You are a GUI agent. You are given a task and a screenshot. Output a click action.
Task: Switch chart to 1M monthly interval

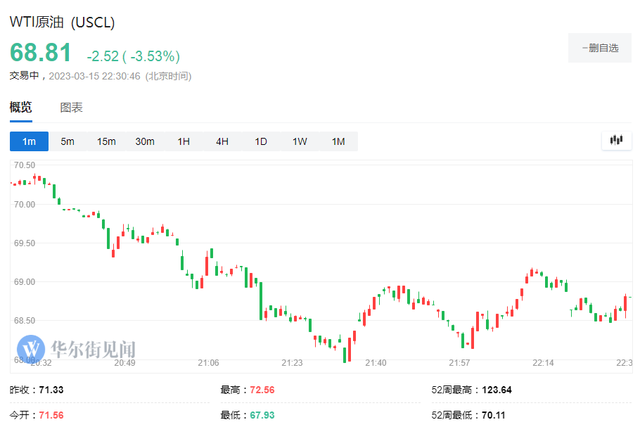point(338,142)
